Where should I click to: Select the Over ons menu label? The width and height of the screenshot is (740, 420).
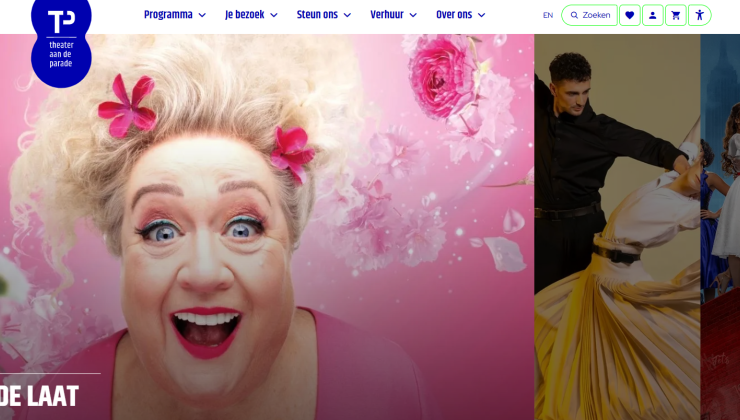coord(454,15)
